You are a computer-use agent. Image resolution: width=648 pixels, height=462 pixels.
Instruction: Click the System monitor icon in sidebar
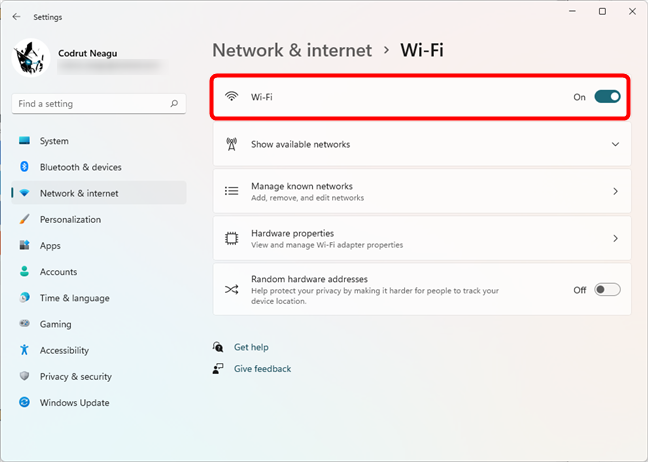click(x=24, y=141)
